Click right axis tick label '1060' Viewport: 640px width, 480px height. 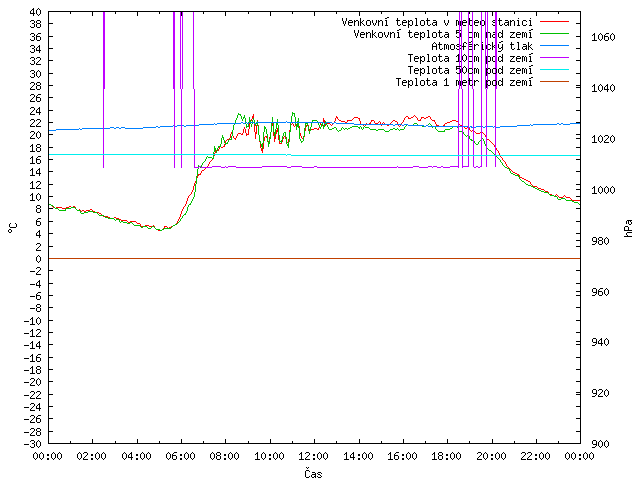pyautogui.click(x=603, y=37)
